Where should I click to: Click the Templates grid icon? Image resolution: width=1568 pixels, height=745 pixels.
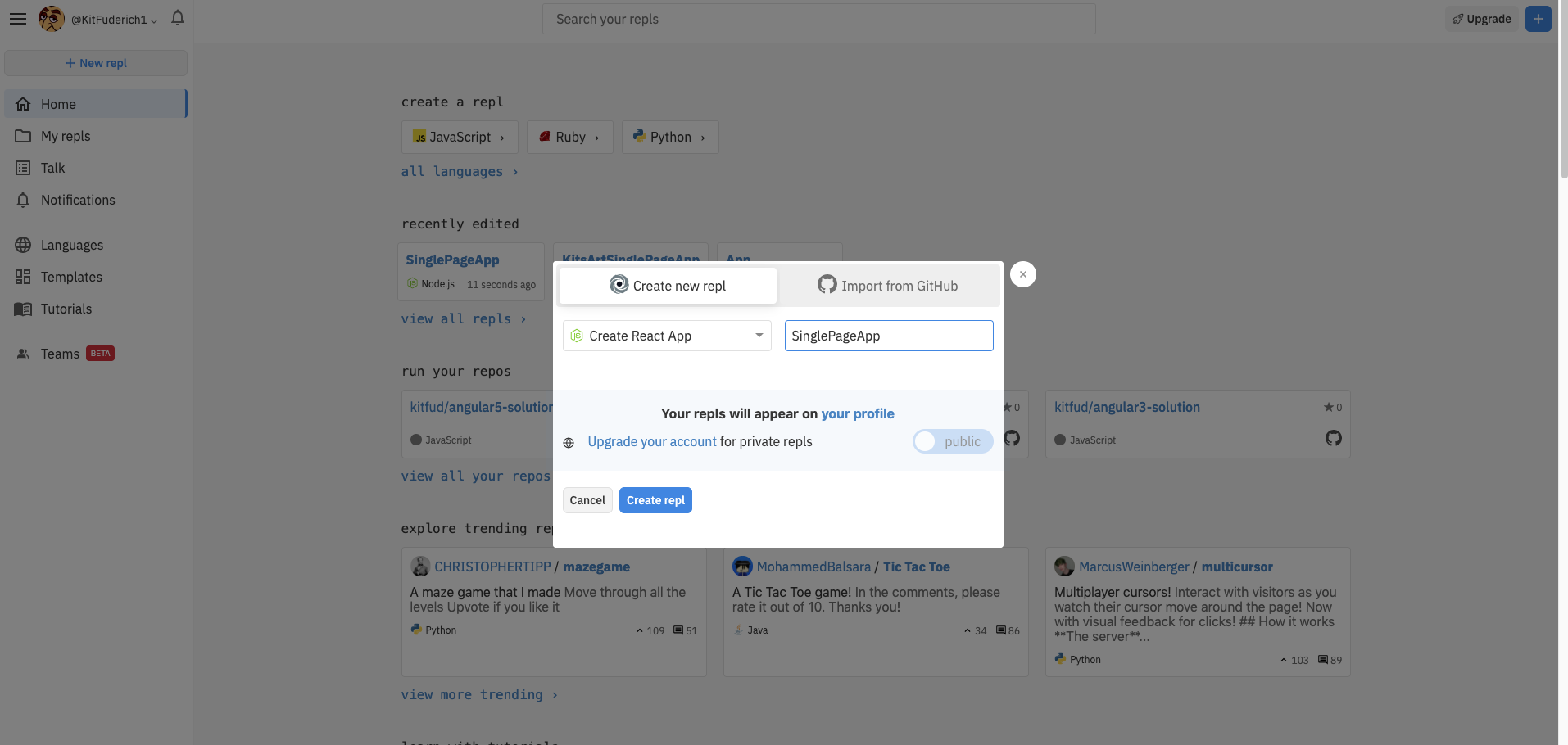(23, 277)
